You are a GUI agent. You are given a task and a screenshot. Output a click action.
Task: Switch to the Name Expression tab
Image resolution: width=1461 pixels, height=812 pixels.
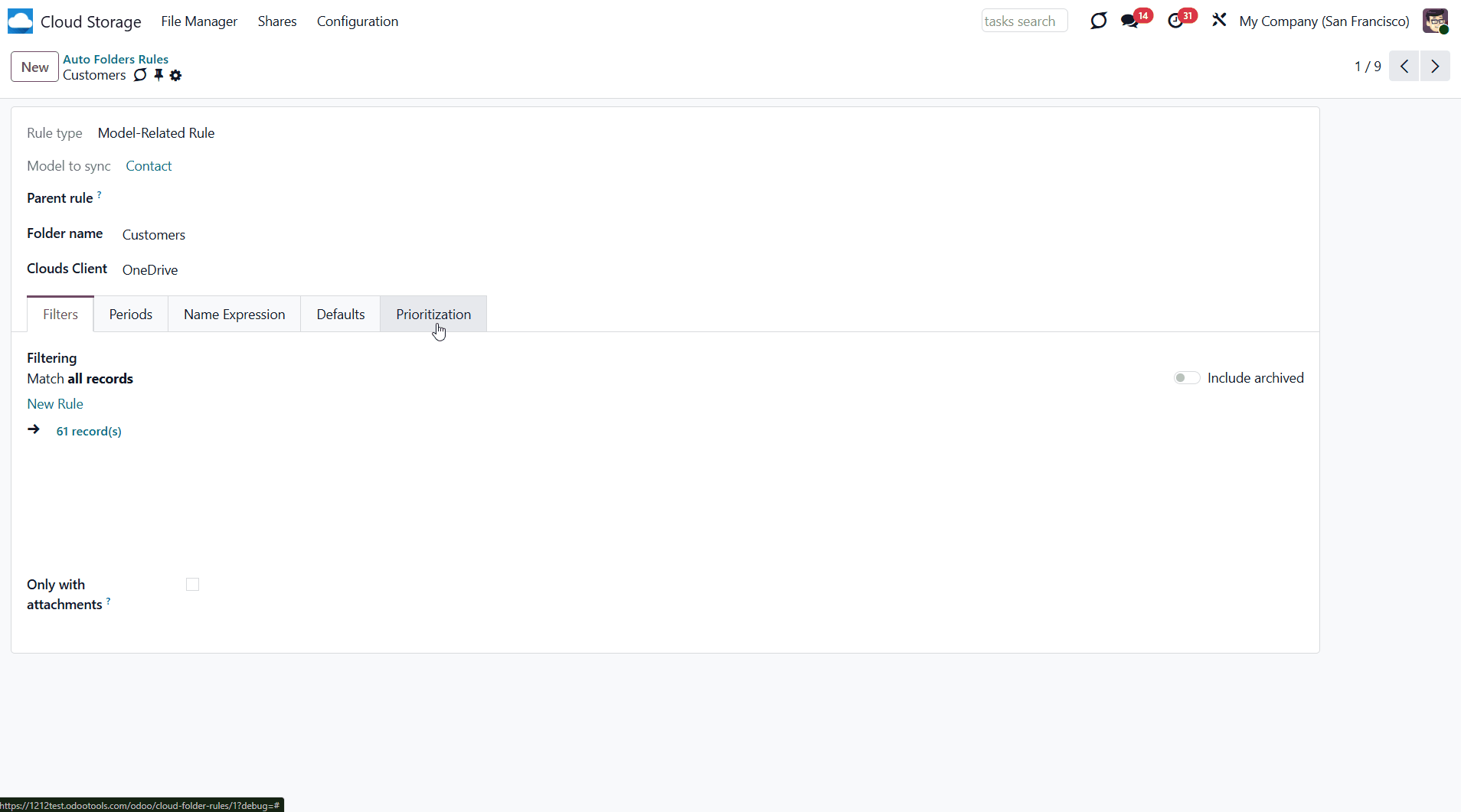(x=234, y=315)
